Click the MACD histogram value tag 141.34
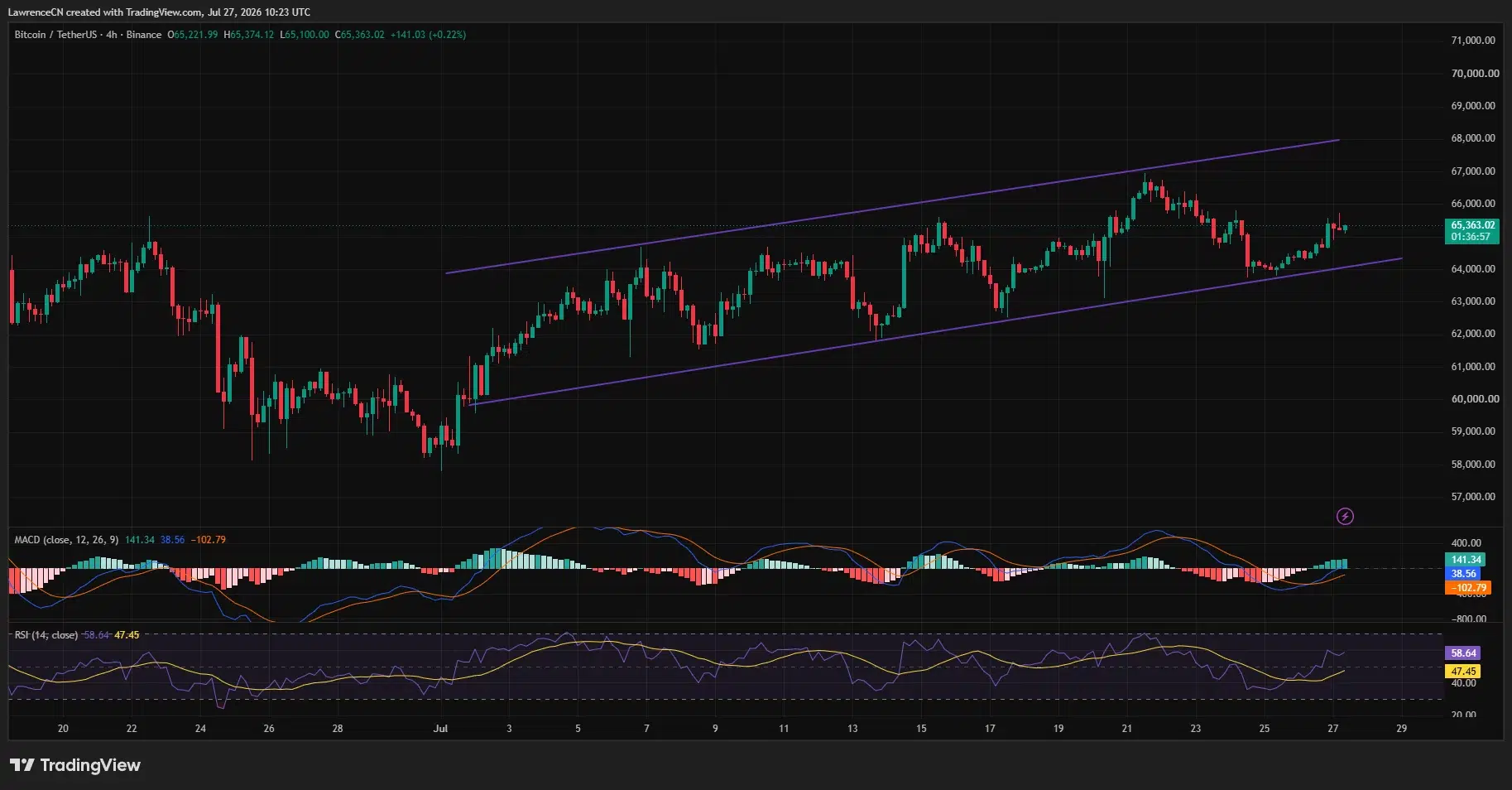Image resolution: width=1512 pixels, height=790 pixels. (x=1466, y=560)
